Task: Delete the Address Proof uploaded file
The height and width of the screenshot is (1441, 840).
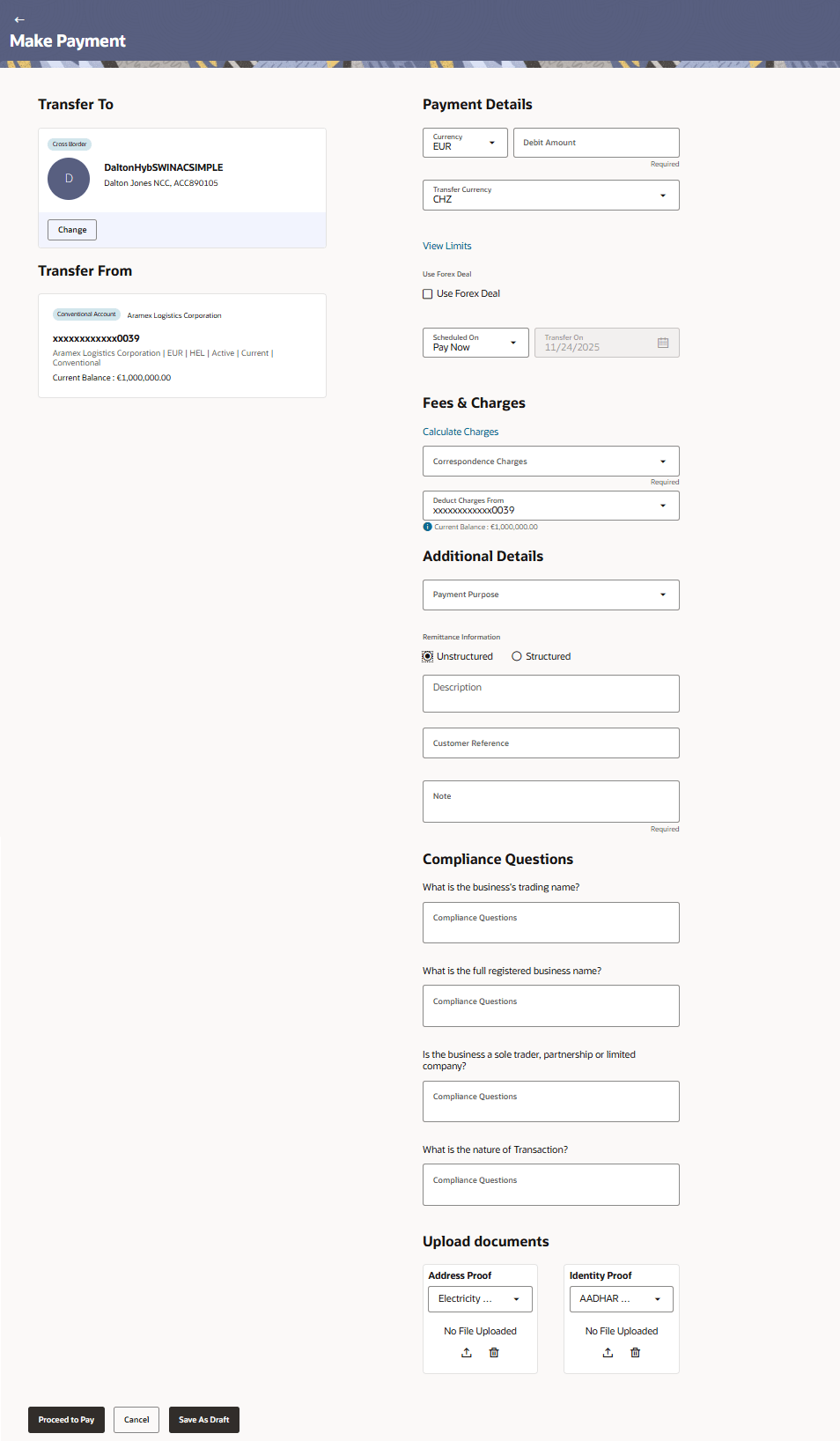Action: [x=494, y=1353]
